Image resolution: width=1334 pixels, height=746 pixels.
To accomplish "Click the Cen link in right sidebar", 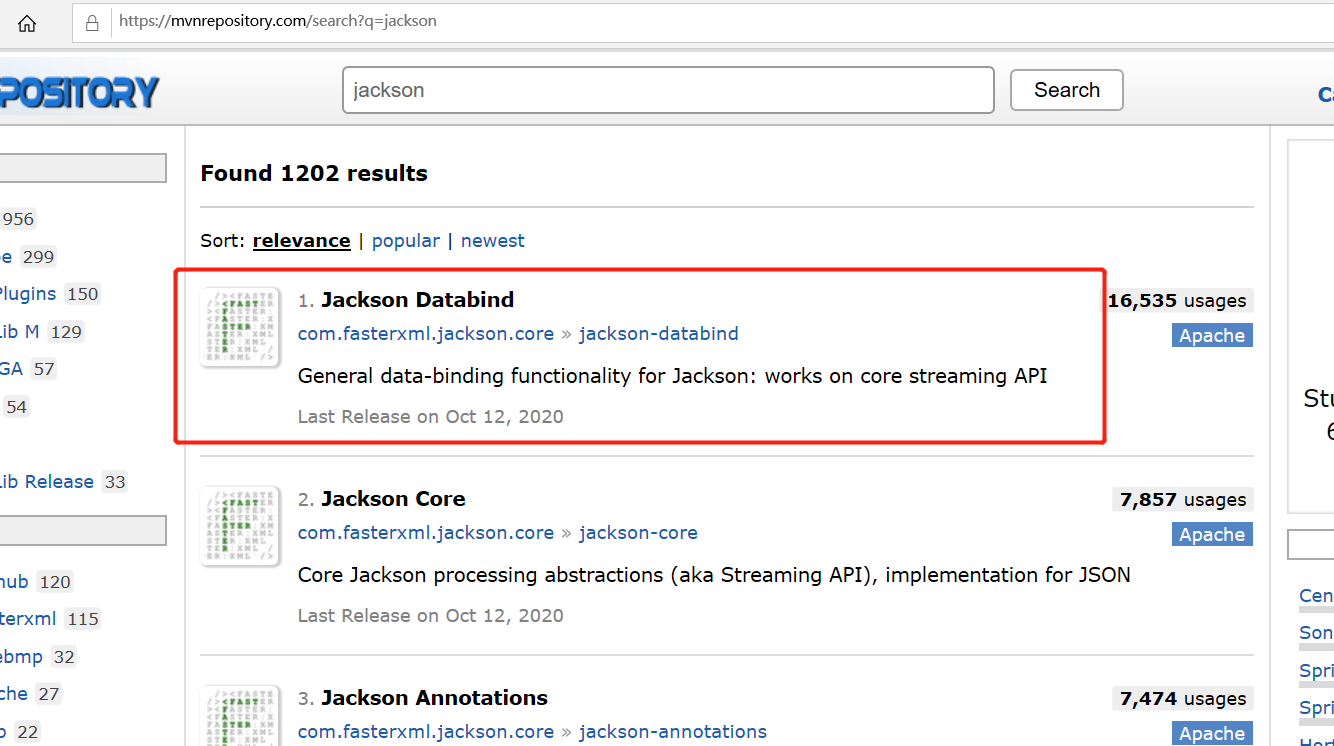I will (1316, 596).
